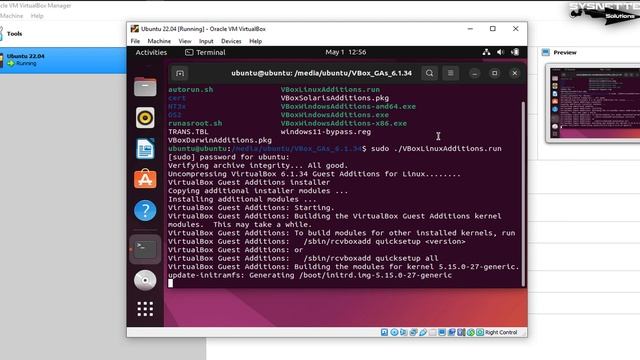
Task: Click the Preview thumbnail in VirtualBox Manager
Action: click(594, 103)
